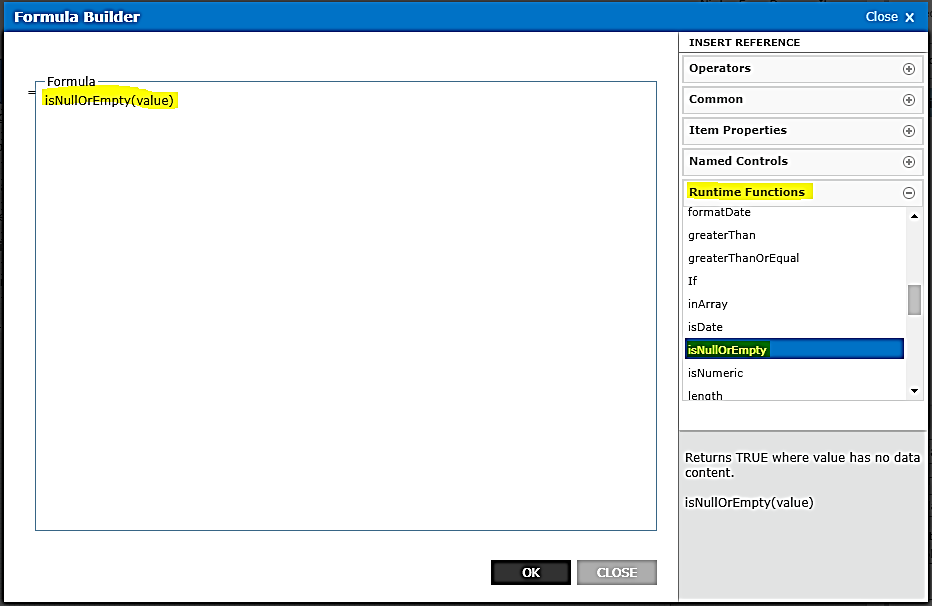The image size is (932, 606).
Task: Select the If function
Action: pyautogui.click(x=692, y=281)
